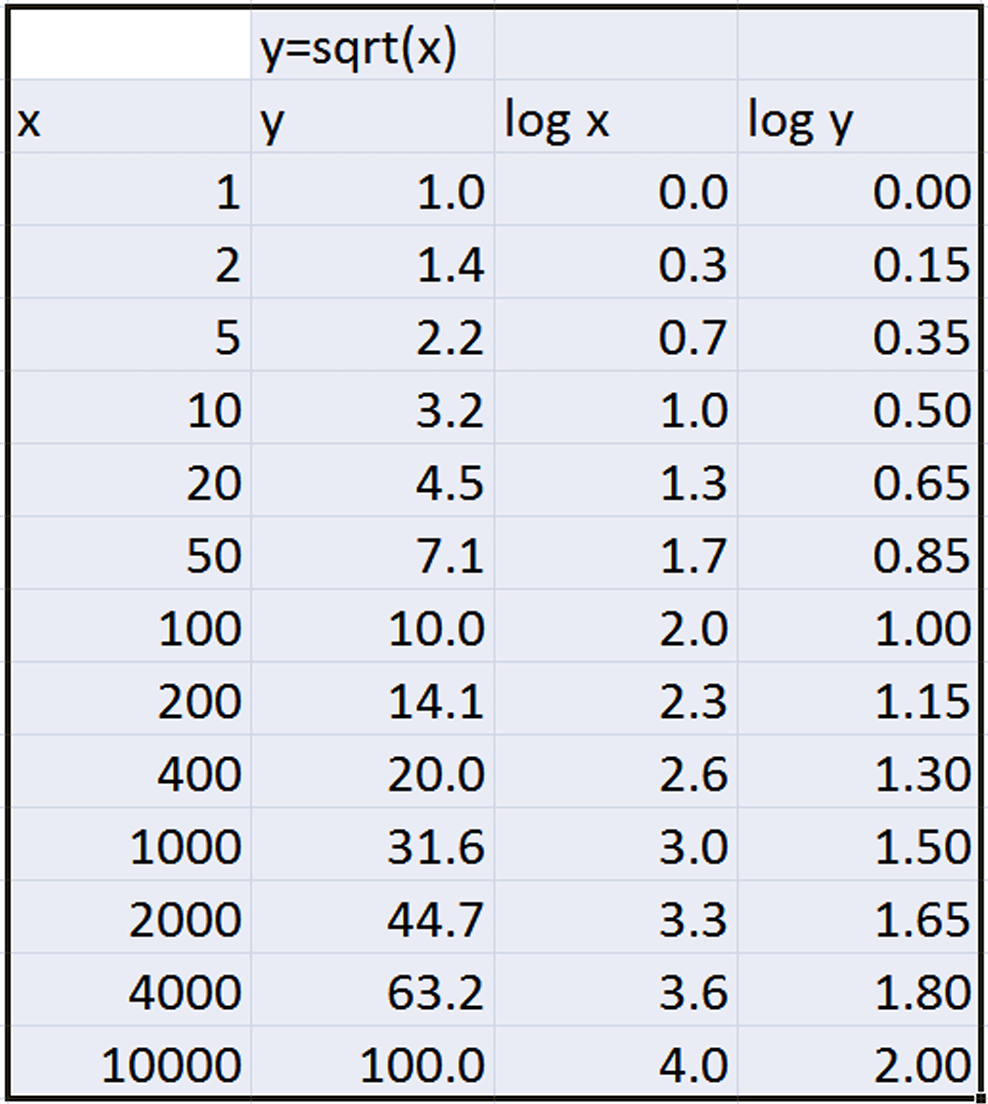This screenshot has height=1104, width=988.
Task: Select the empty top-left white cell
Action: [129, 45]
